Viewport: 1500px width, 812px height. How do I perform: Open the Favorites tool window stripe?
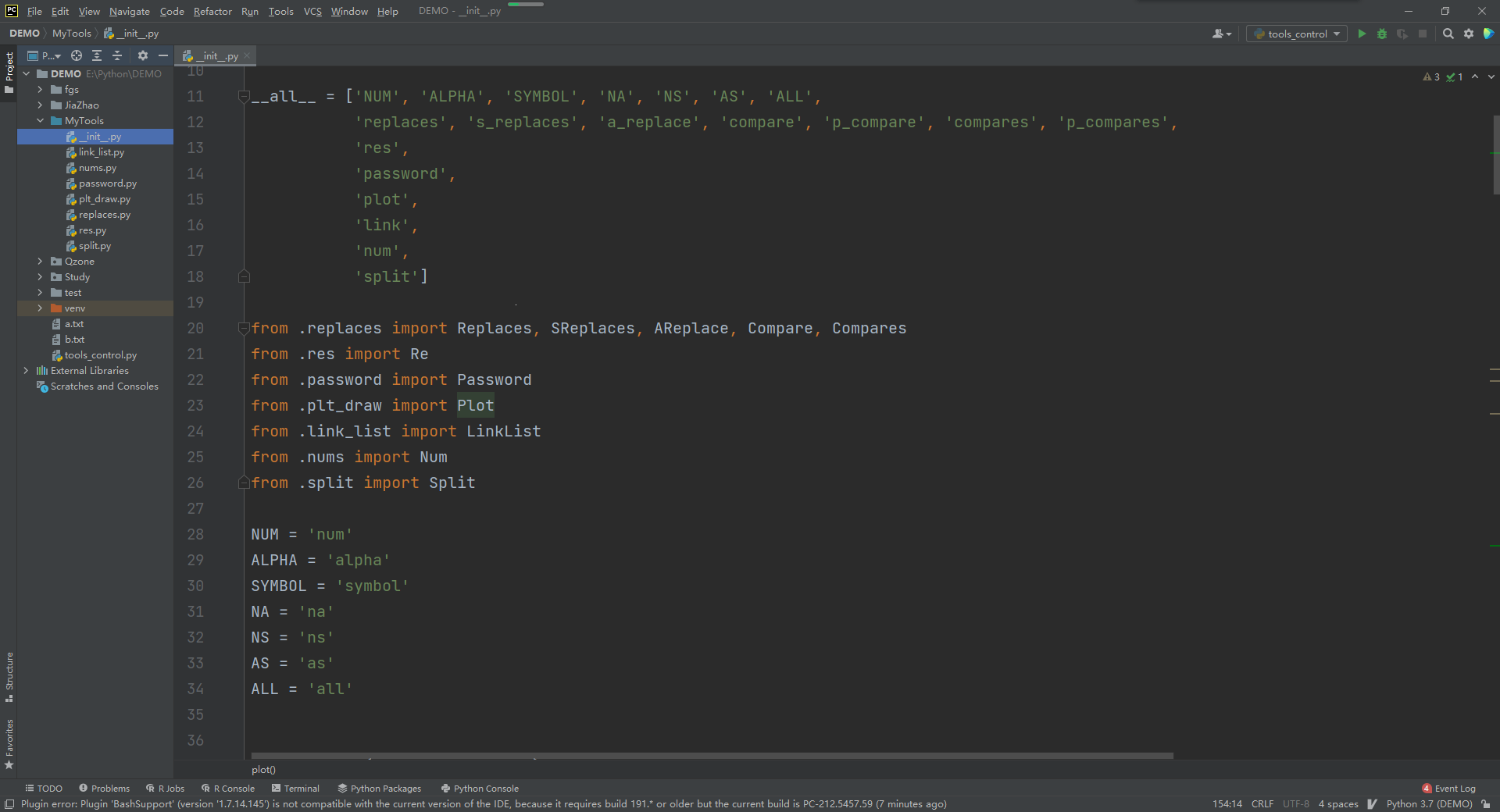tap(9, 744)
